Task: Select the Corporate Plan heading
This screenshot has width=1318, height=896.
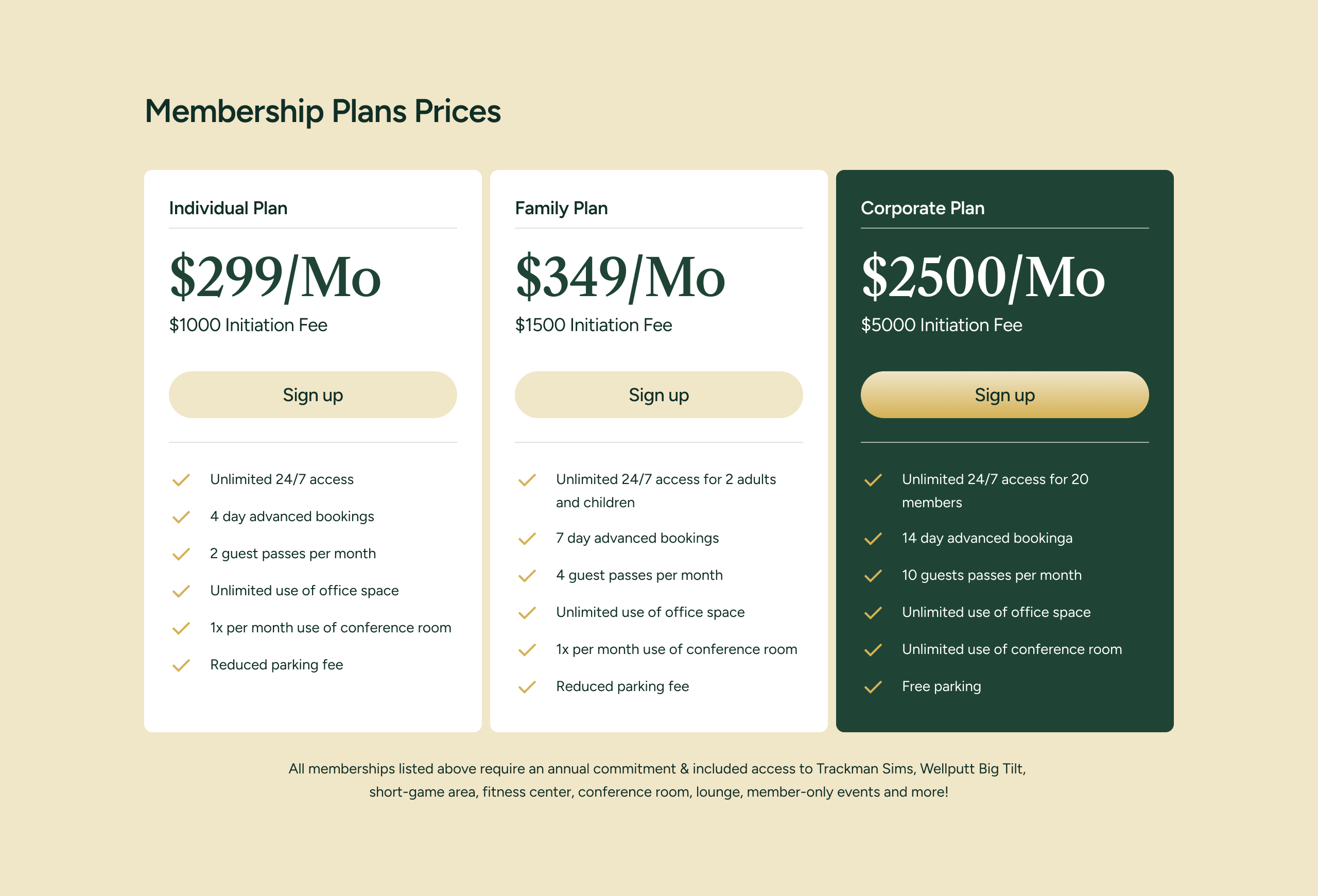Action: (922, 208)
